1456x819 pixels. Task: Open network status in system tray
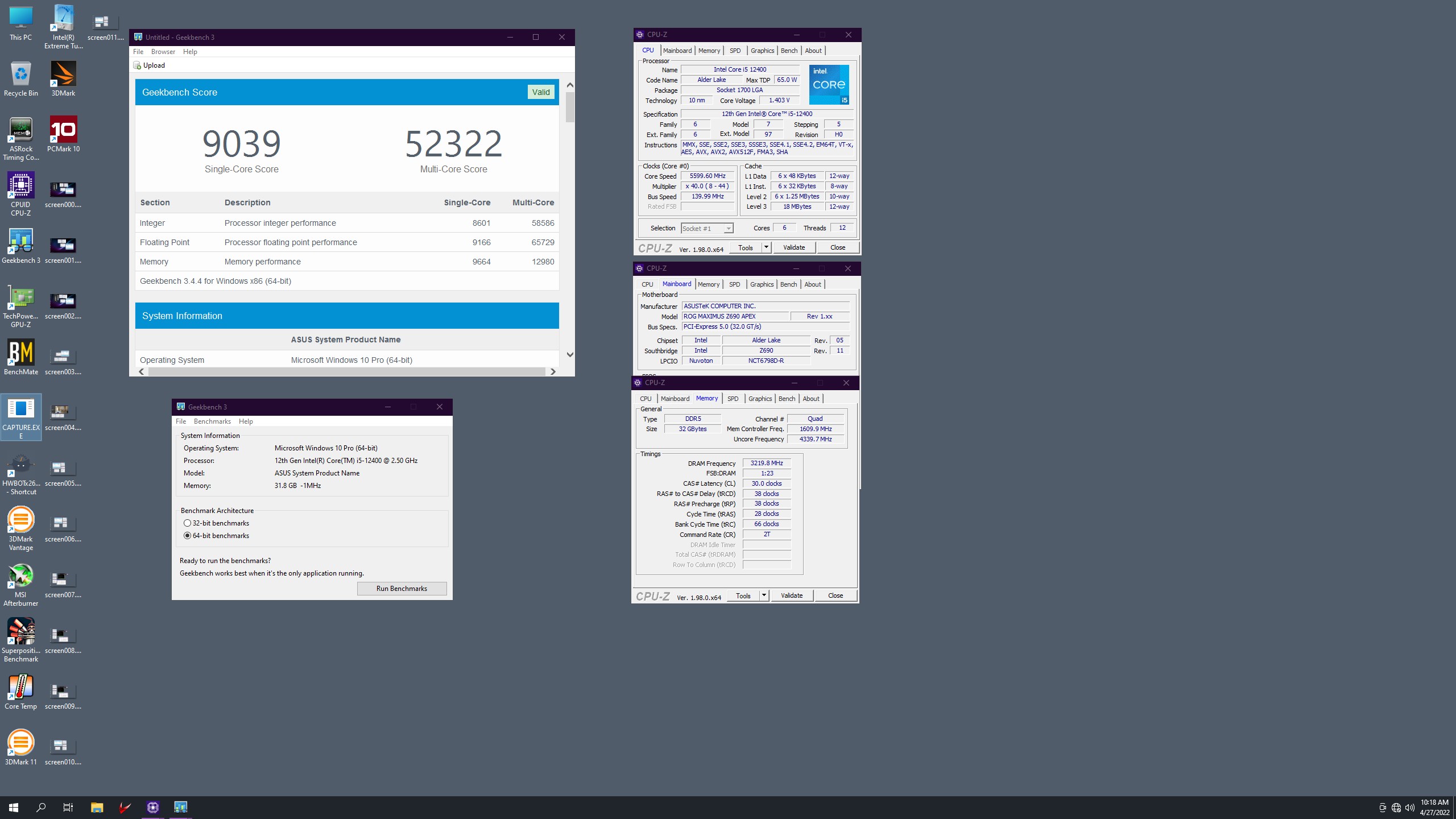(x=1396, y=808)
